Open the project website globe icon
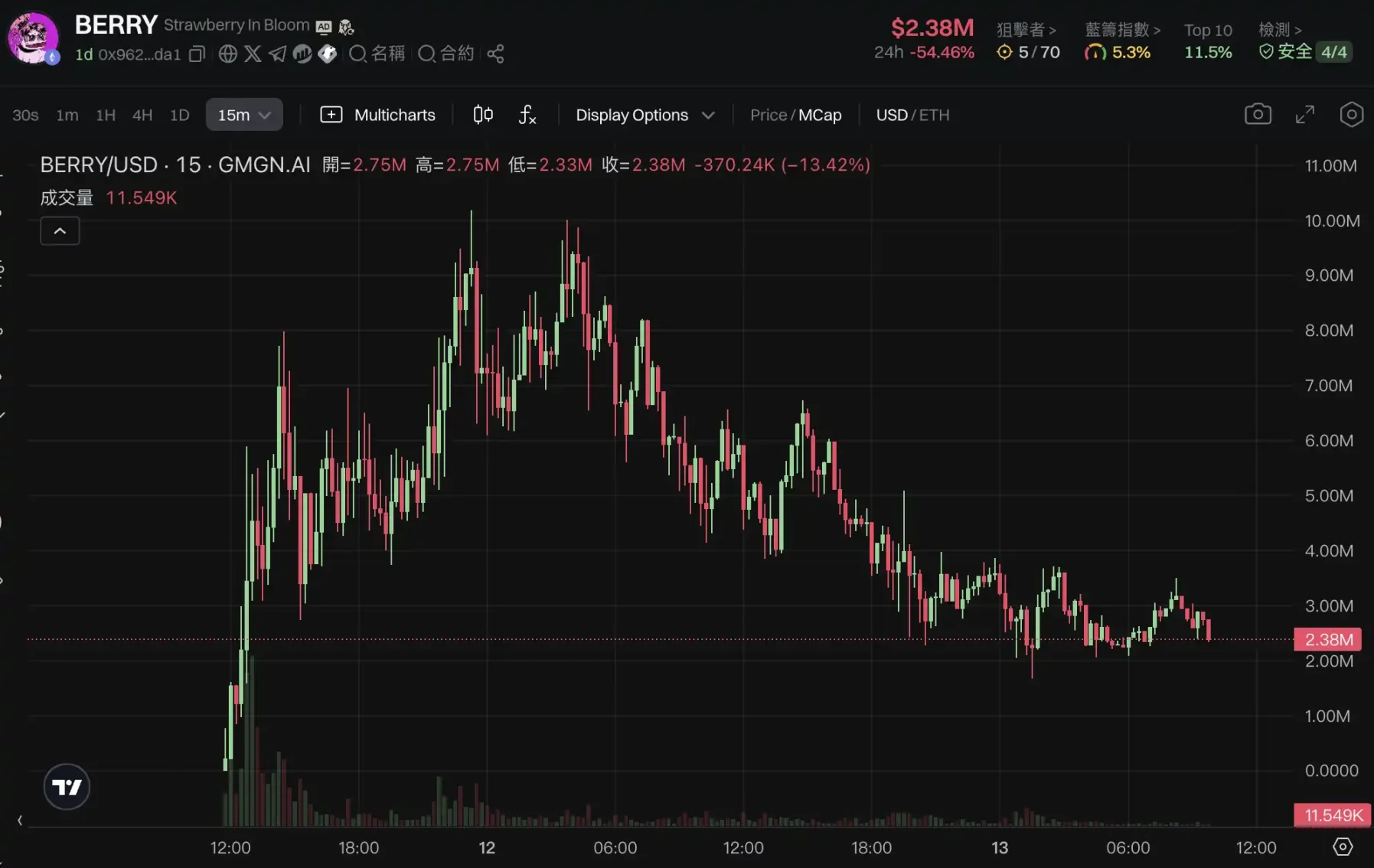 tap(227, 54)
